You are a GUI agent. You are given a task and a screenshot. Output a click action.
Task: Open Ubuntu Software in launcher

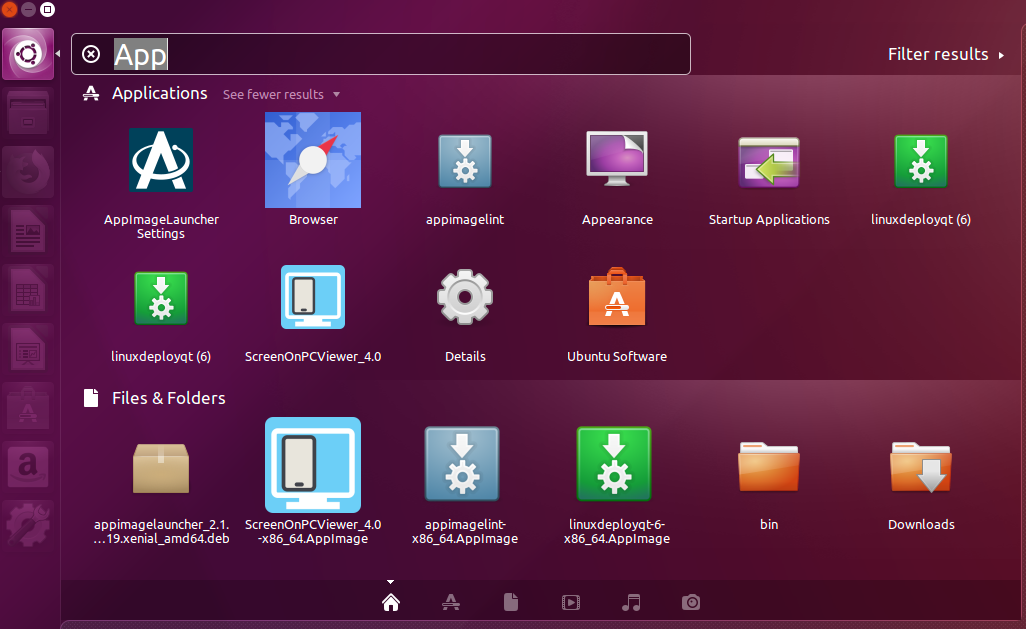[28, 408]
